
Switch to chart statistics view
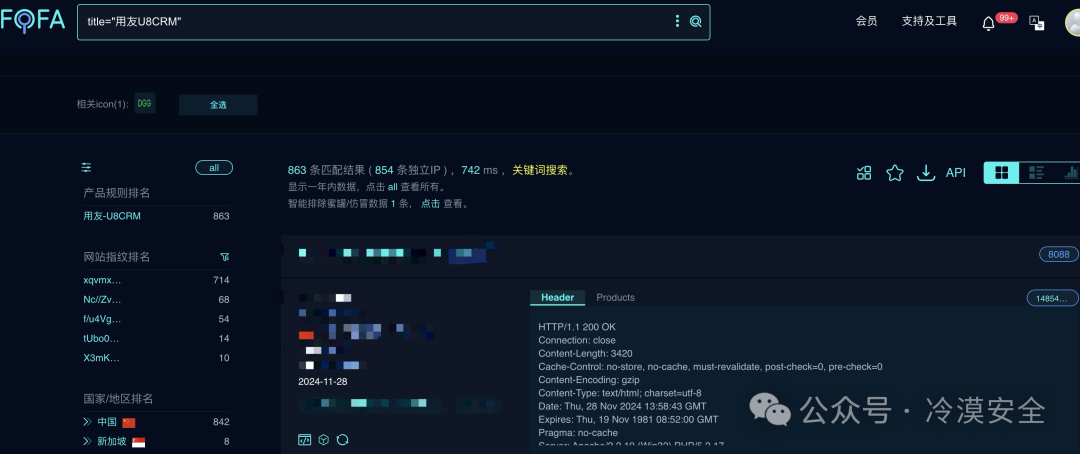click(1070, 173)
